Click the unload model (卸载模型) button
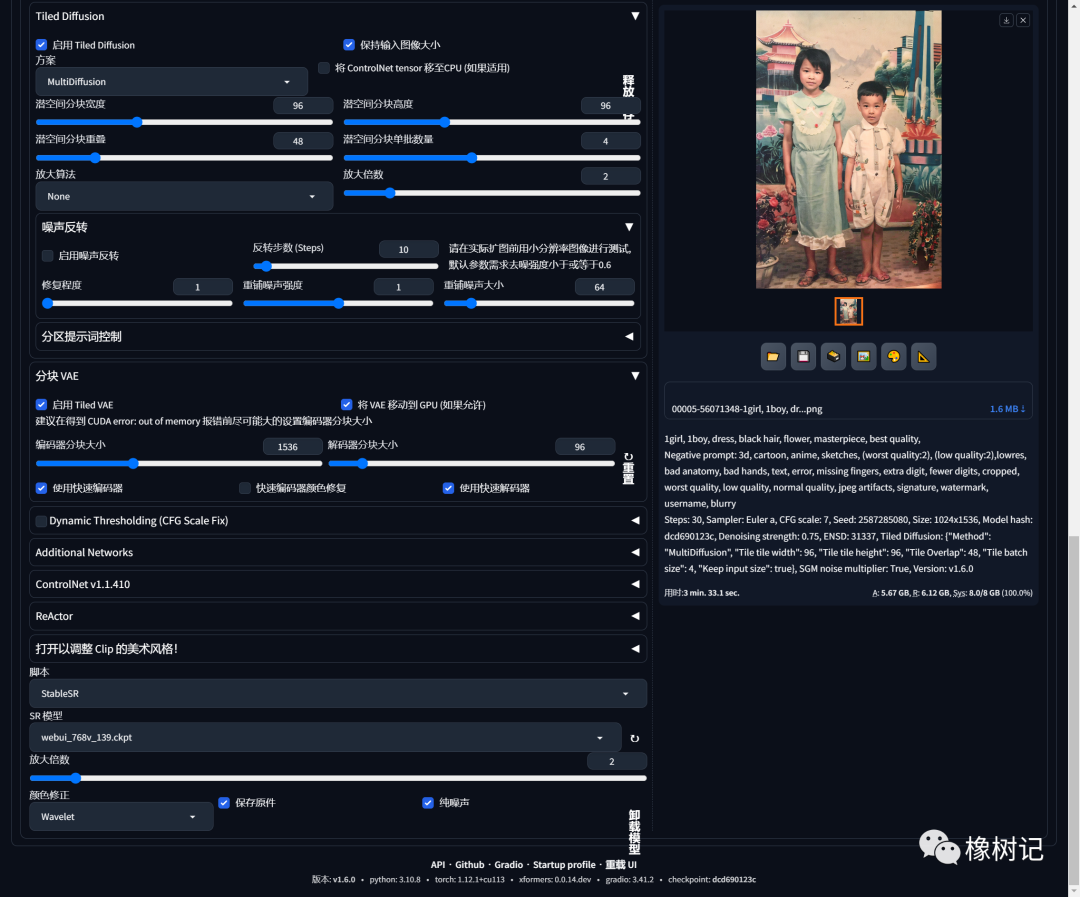 point(634,832)
